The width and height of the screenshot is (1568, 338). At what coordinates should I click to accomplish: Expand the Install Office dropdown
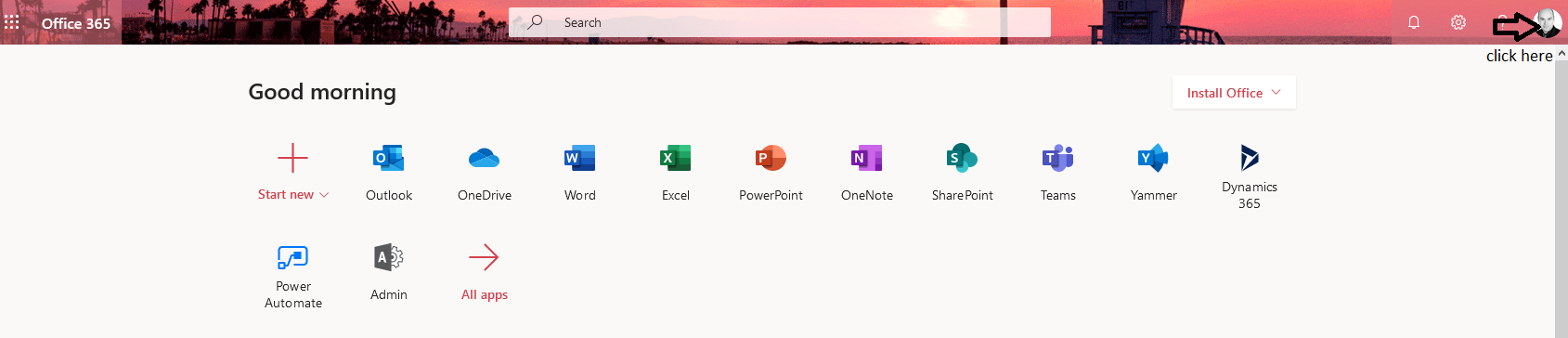point(1234,93)
